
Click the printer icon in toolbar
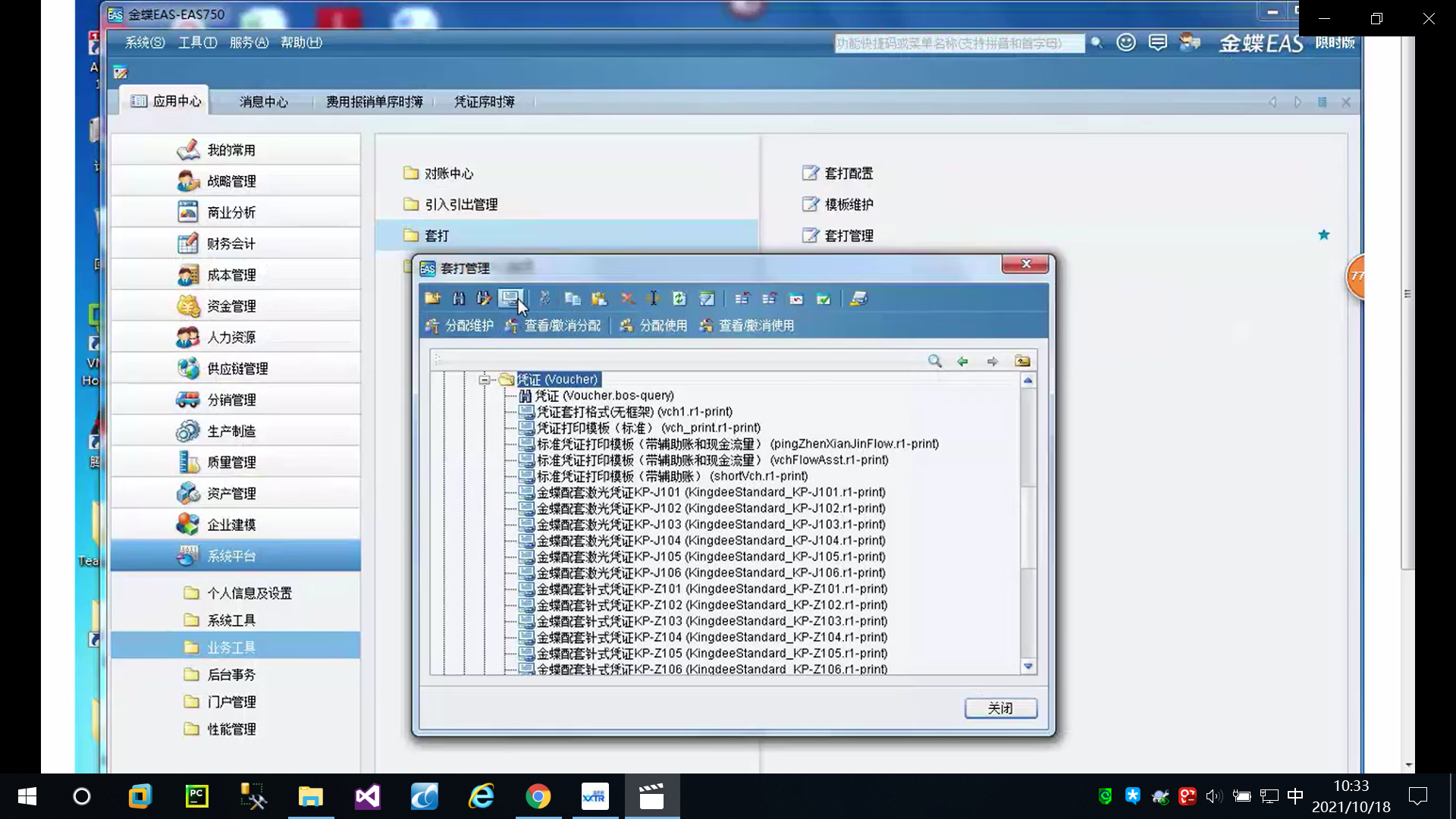pos(858,299)
